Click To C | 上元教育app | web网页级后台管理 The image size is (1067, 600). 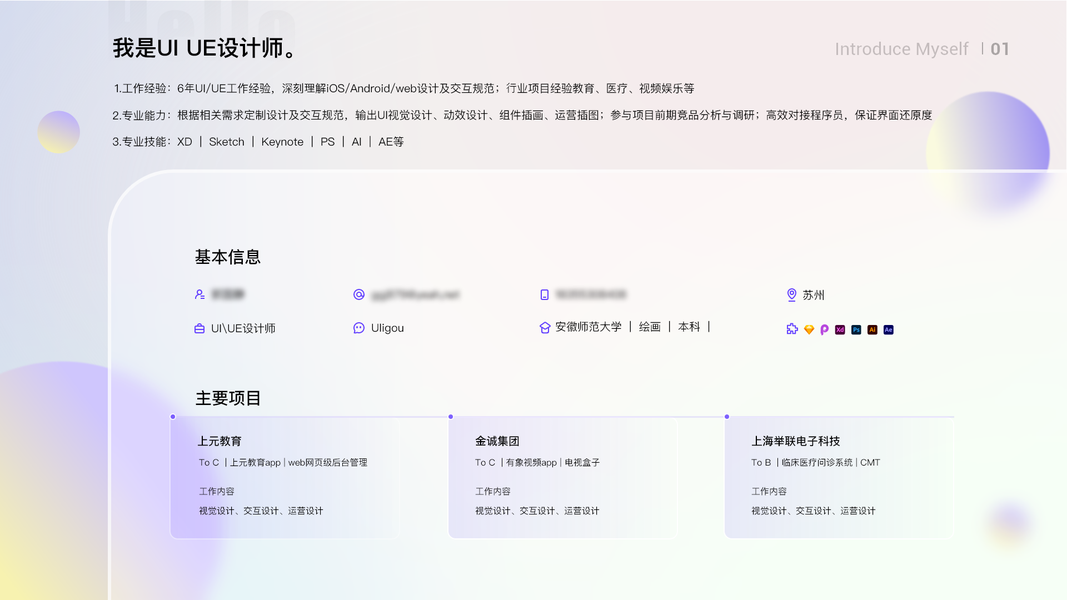283,463
